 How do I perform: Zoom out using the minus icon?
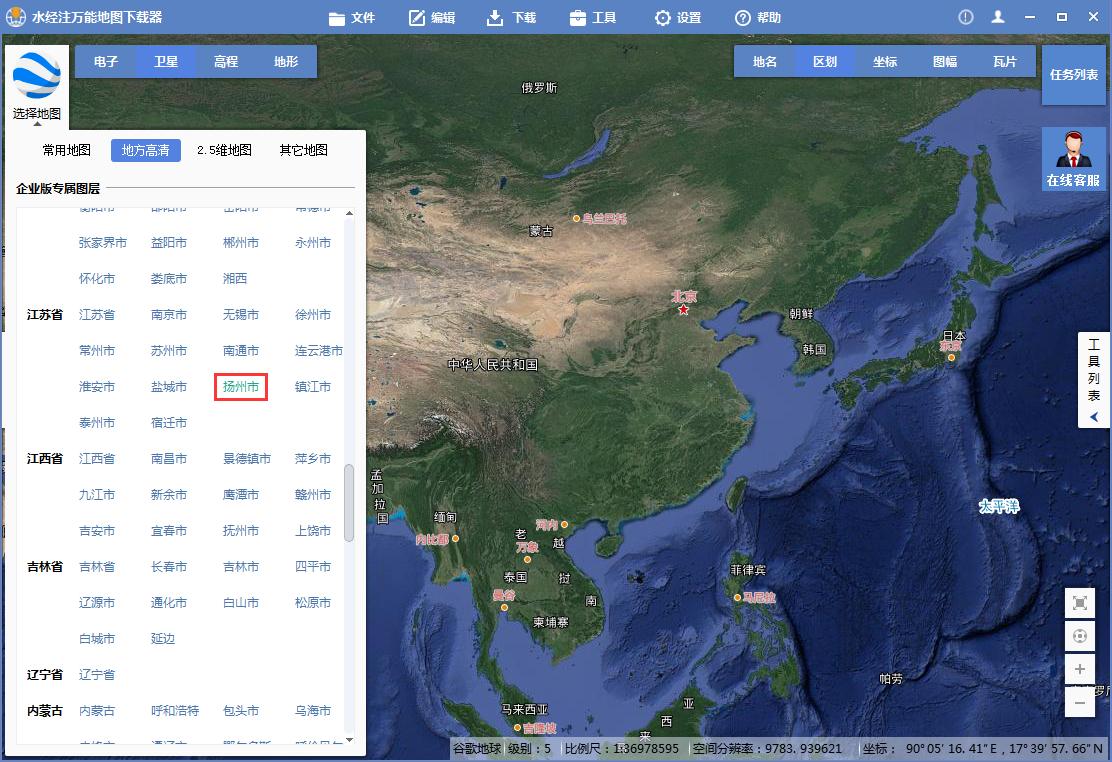(1080, 703)
